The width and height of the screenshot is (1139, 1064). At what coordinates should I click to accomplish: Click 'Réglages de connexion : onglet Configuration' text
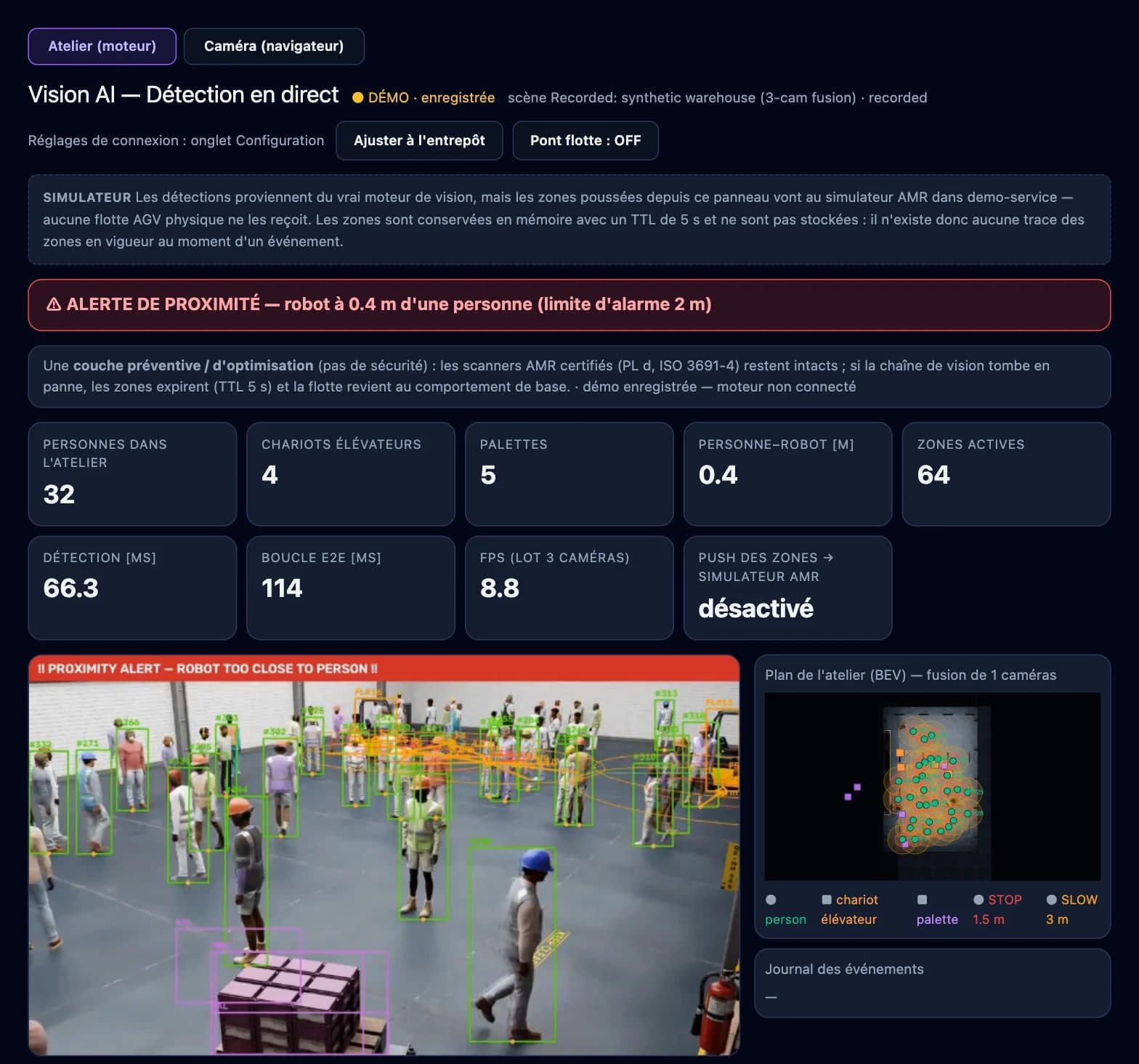176,141
